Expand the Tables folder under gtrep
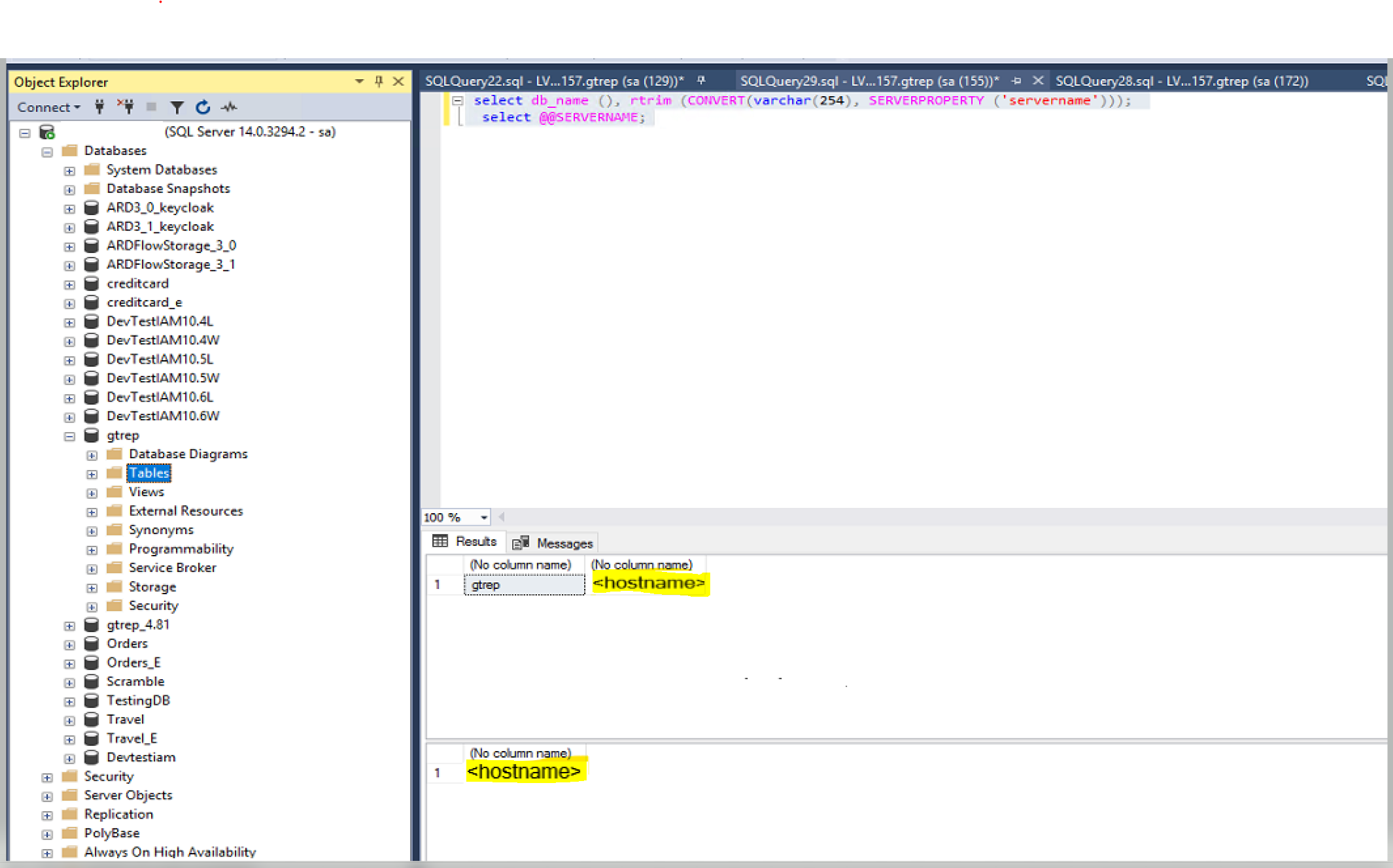1393x868 pixels. [x=92, y=474]
